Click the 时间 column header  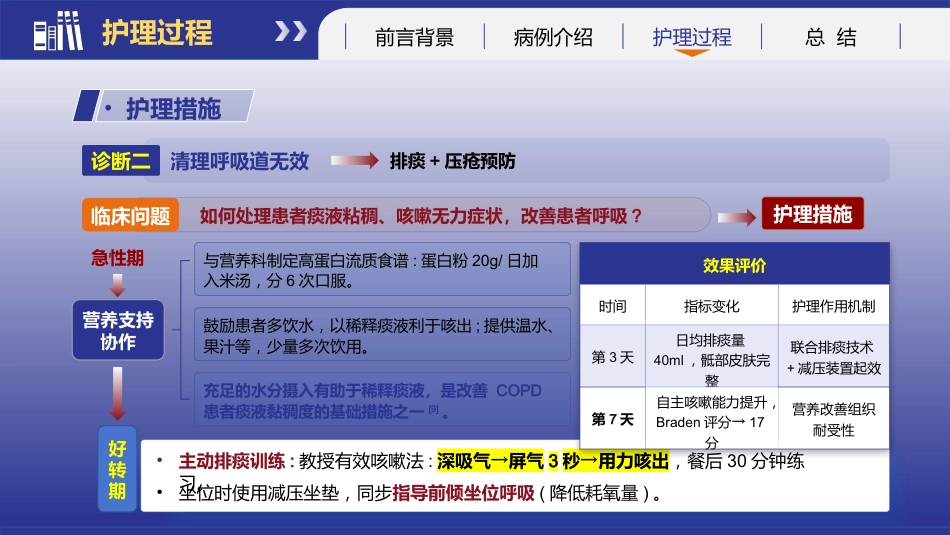[613, 306]
